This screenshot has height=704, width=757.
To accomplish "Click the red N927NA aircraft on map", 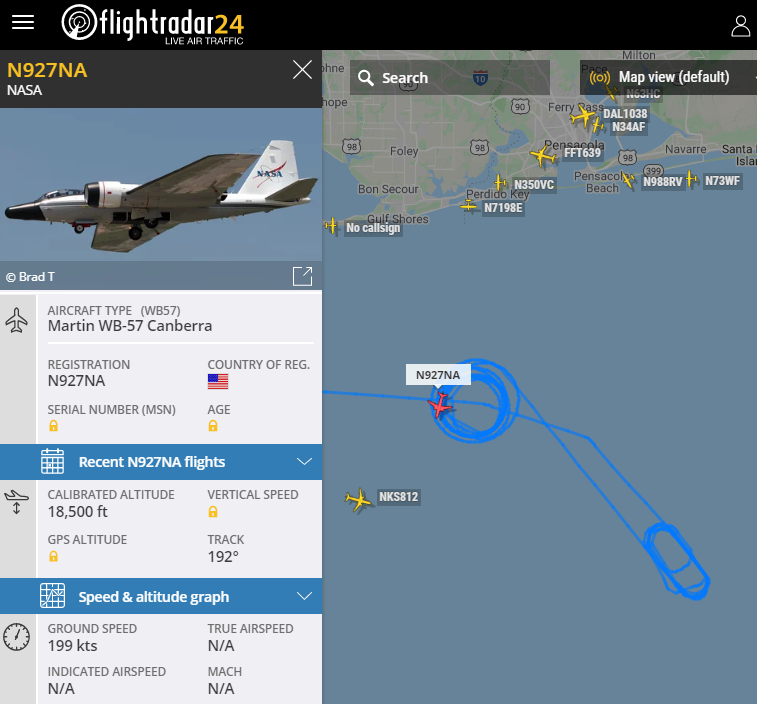I will (x=440, y=405).
